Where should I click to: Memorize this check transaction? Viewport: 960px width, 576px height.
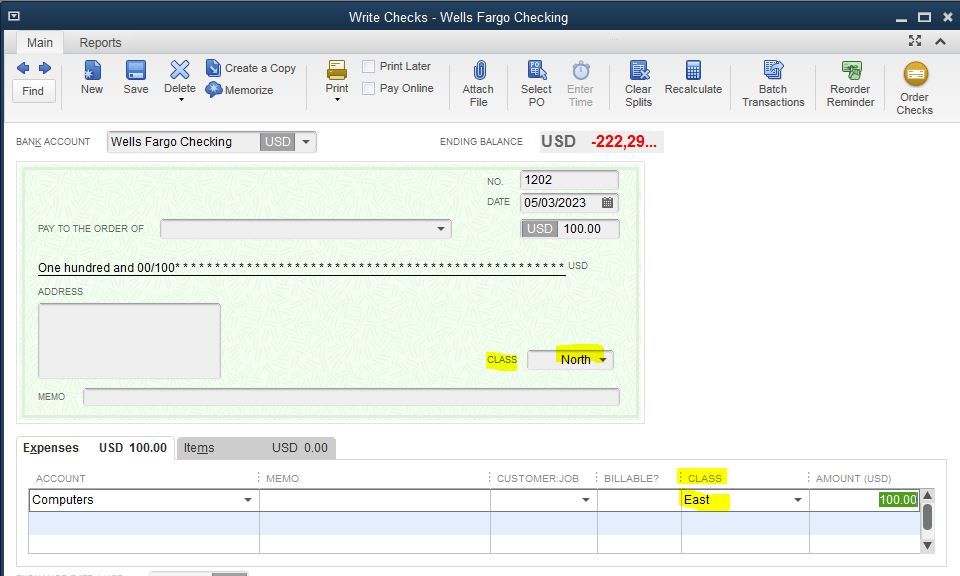pos(239,90)
